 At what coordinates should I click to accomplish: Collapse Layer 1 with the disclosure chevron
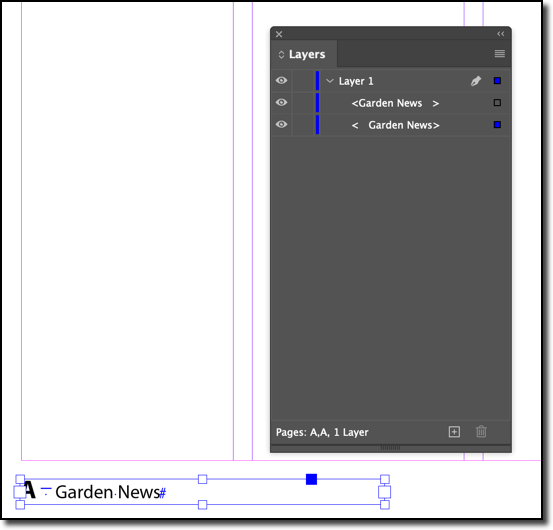pos(330,81)
